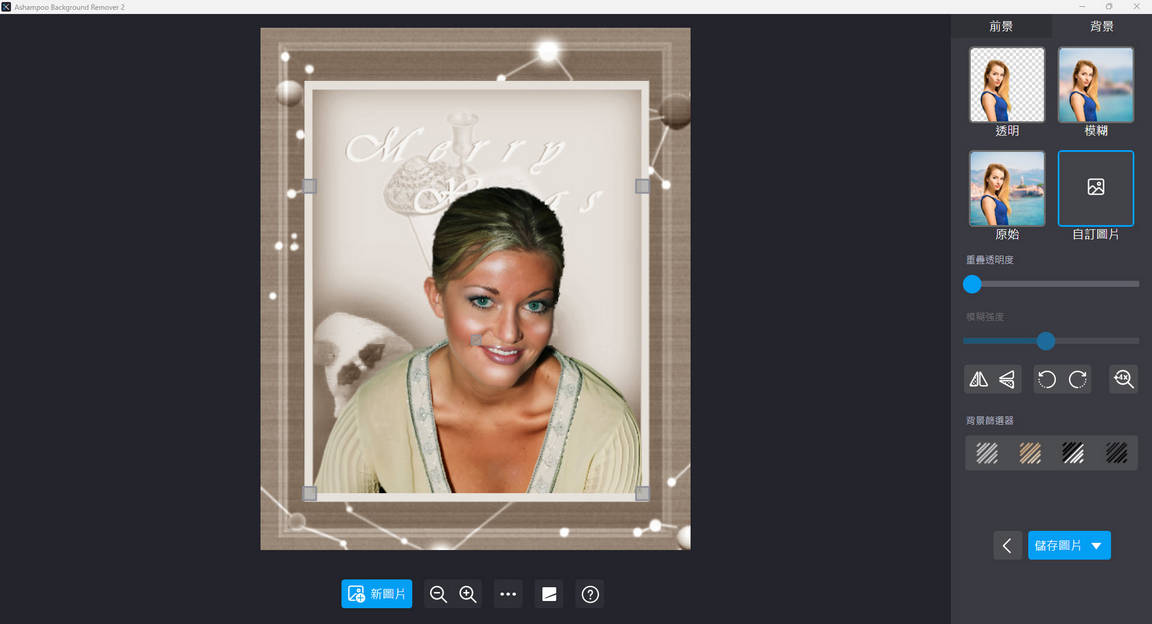Zoom out of the canvas
Viewport: 1152px width, 624px height.
tap(438, 594)
